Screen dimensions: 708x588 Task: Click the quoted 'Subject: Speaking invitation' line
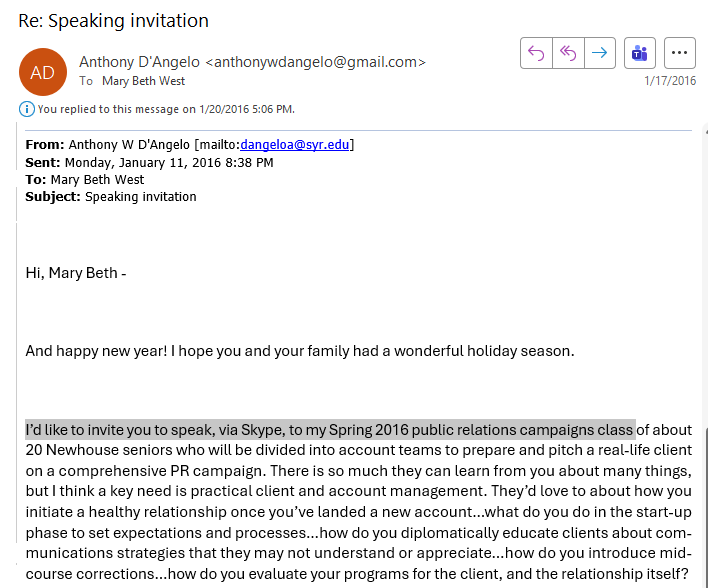(111, 197)
